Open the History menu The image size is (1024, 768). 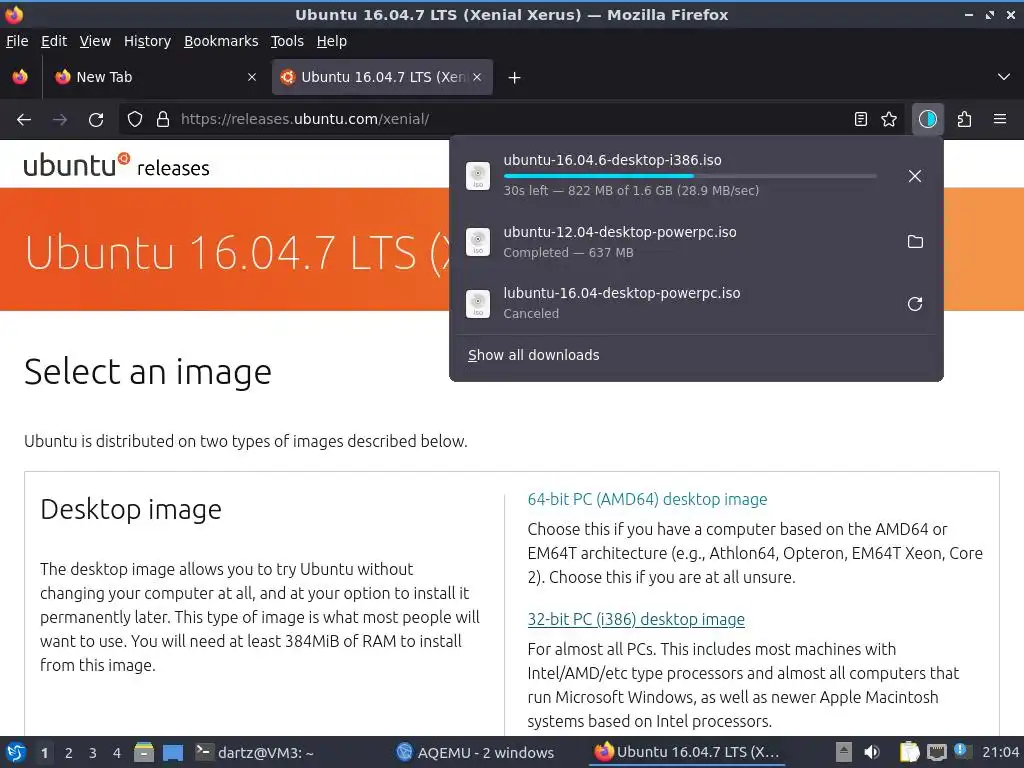[x=148, y=41]
